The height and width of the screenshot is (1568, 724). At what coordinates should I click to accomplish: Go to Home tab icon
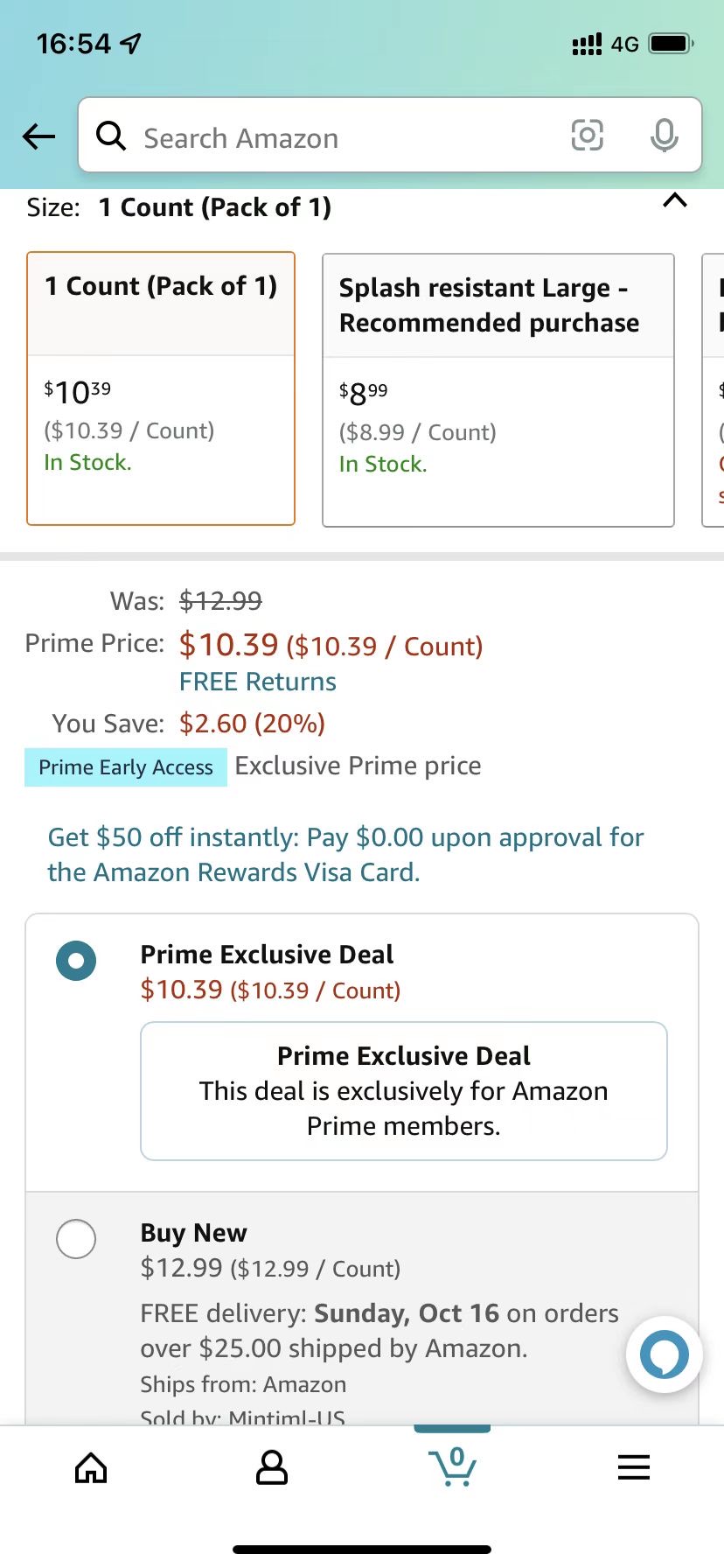[91, 1467]
